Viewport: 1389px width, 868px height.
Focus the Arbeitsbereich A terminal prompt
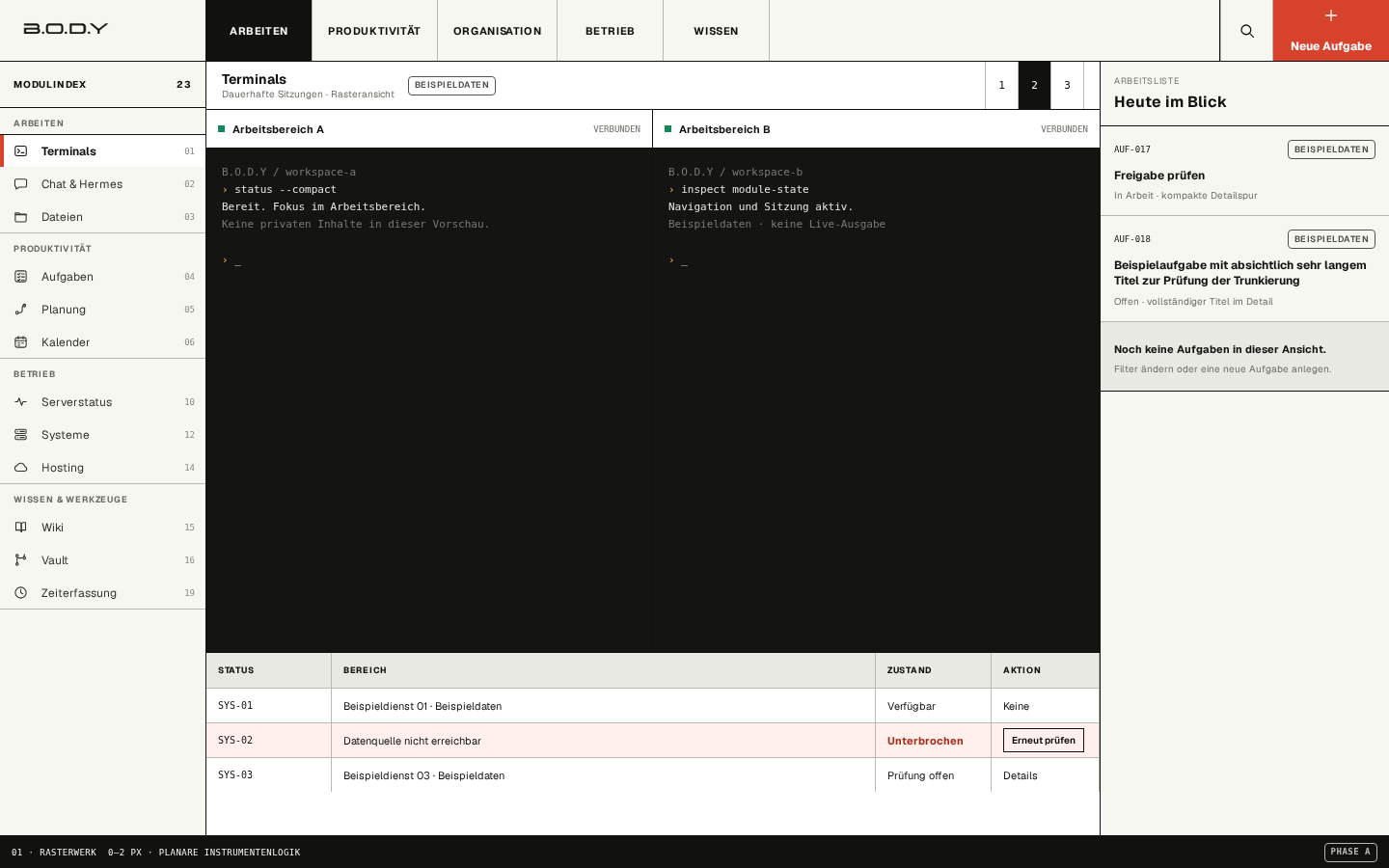pyautogui.click(x=231, y=260)
